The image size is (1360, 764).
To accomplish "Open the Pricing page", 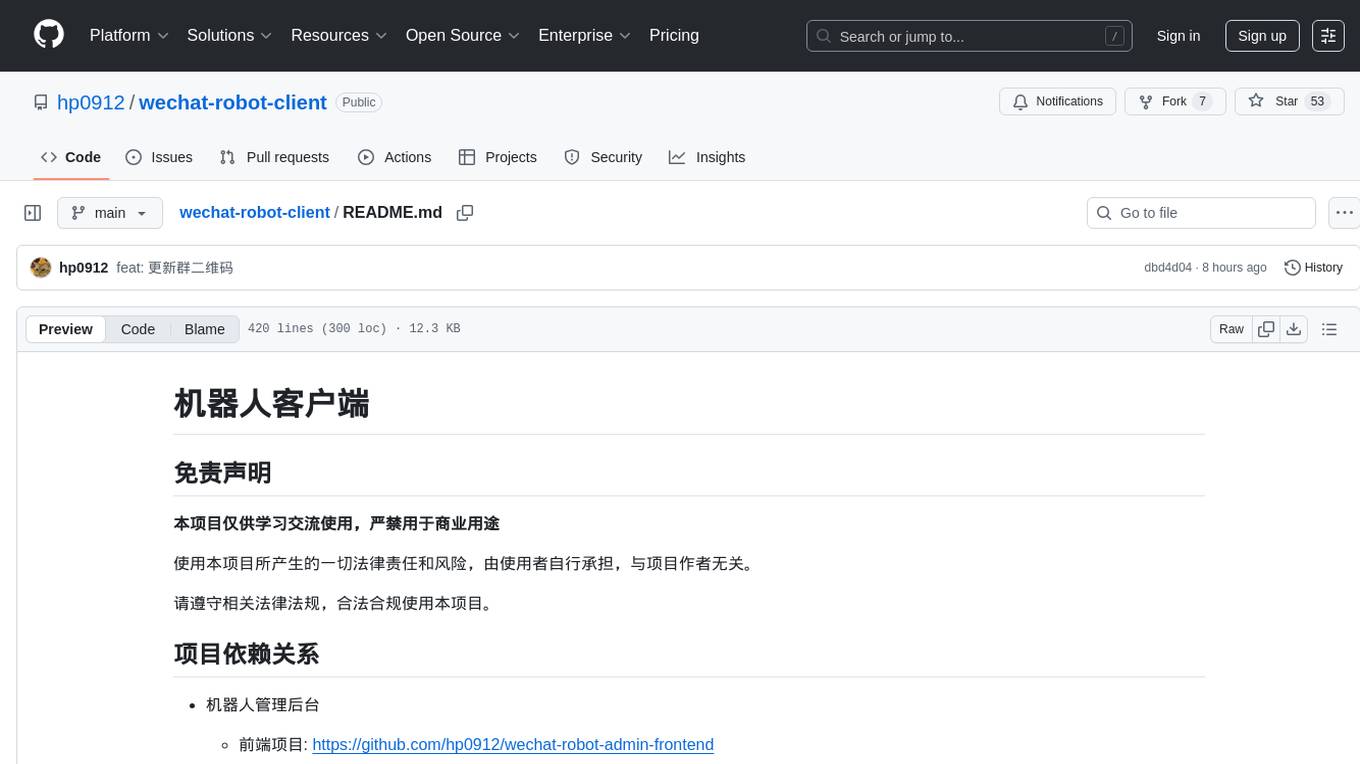I will [x=674, y=35].
